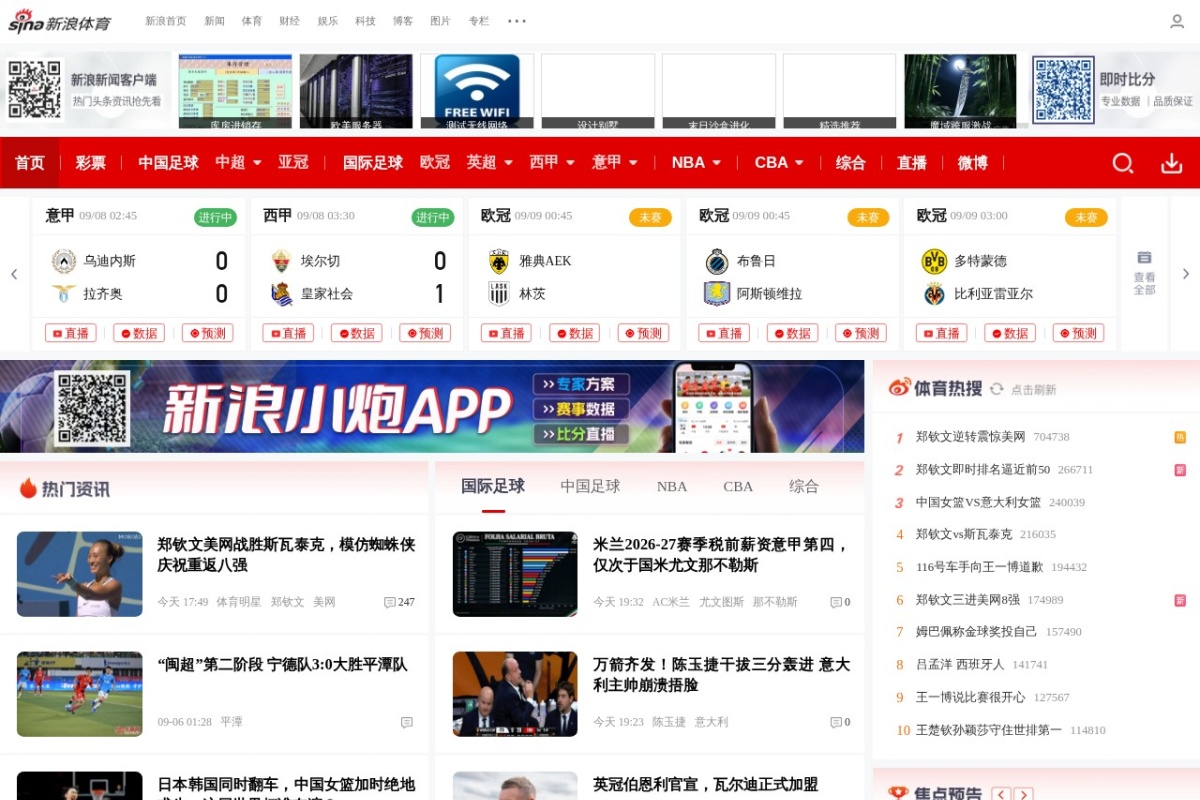The width and height of the screenshot is (1200, 800).
Task: Click the 皇家社会 team crest
Action: (x=282, y=294)
